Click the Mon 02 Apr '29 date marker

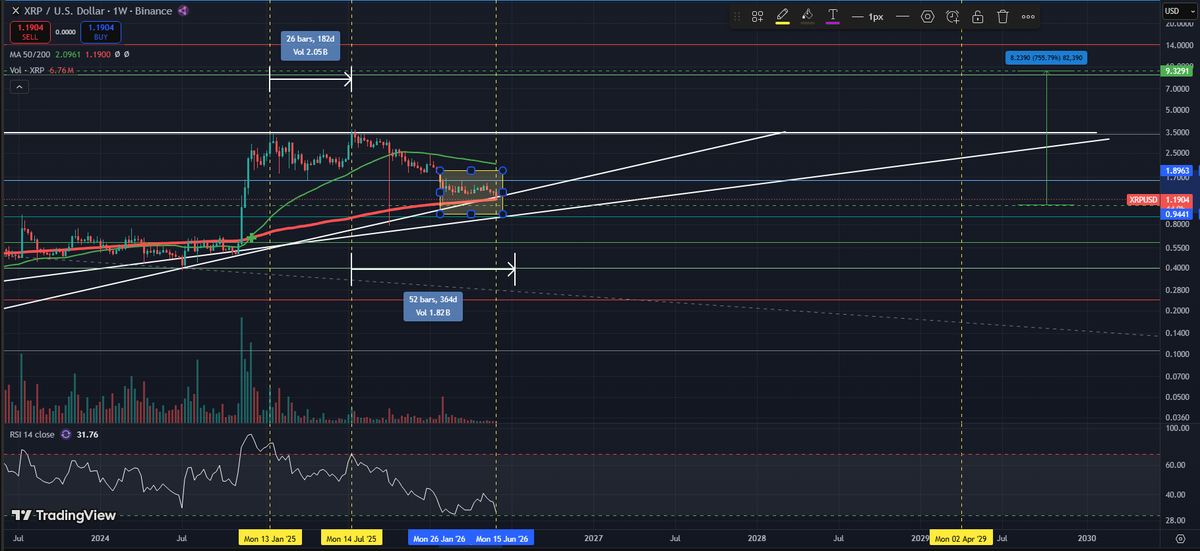(962, 539)
